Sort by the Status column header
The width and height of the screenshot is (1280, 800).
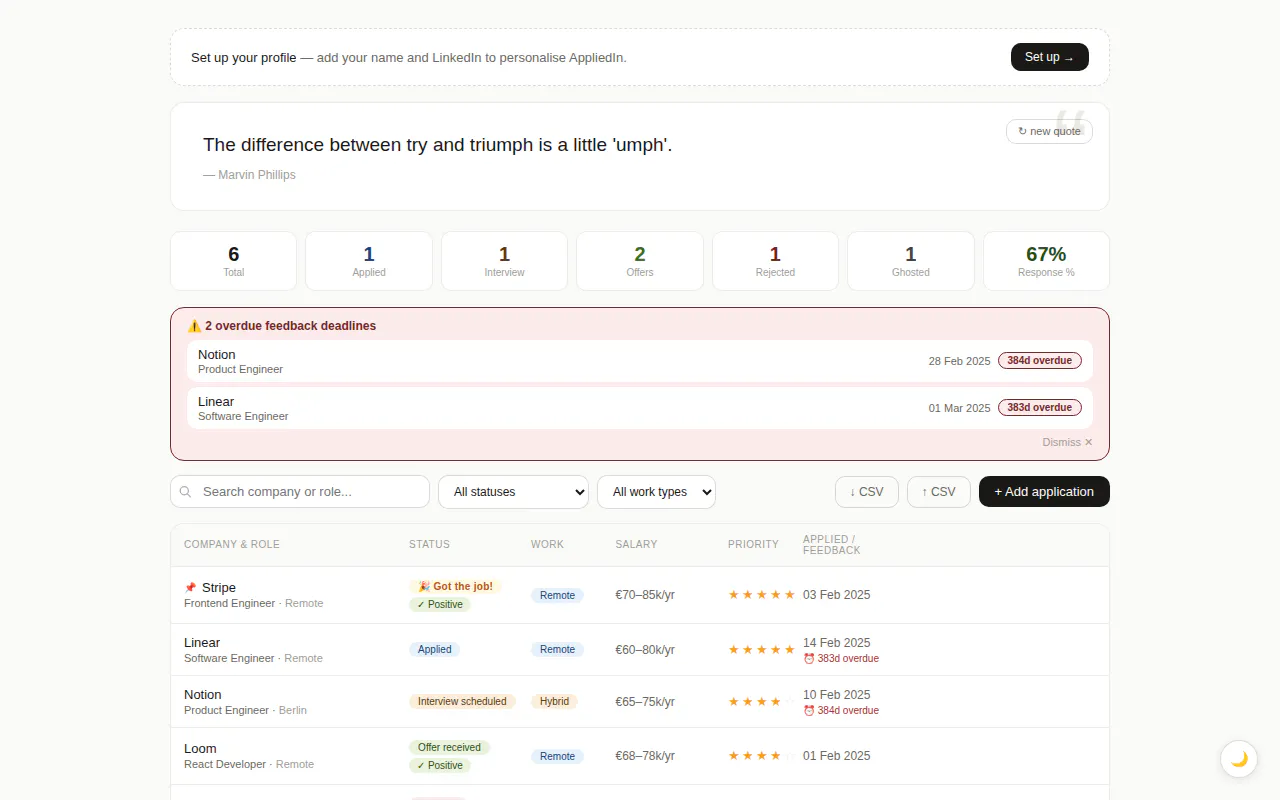pyautogui.click(x=429, y=545)
